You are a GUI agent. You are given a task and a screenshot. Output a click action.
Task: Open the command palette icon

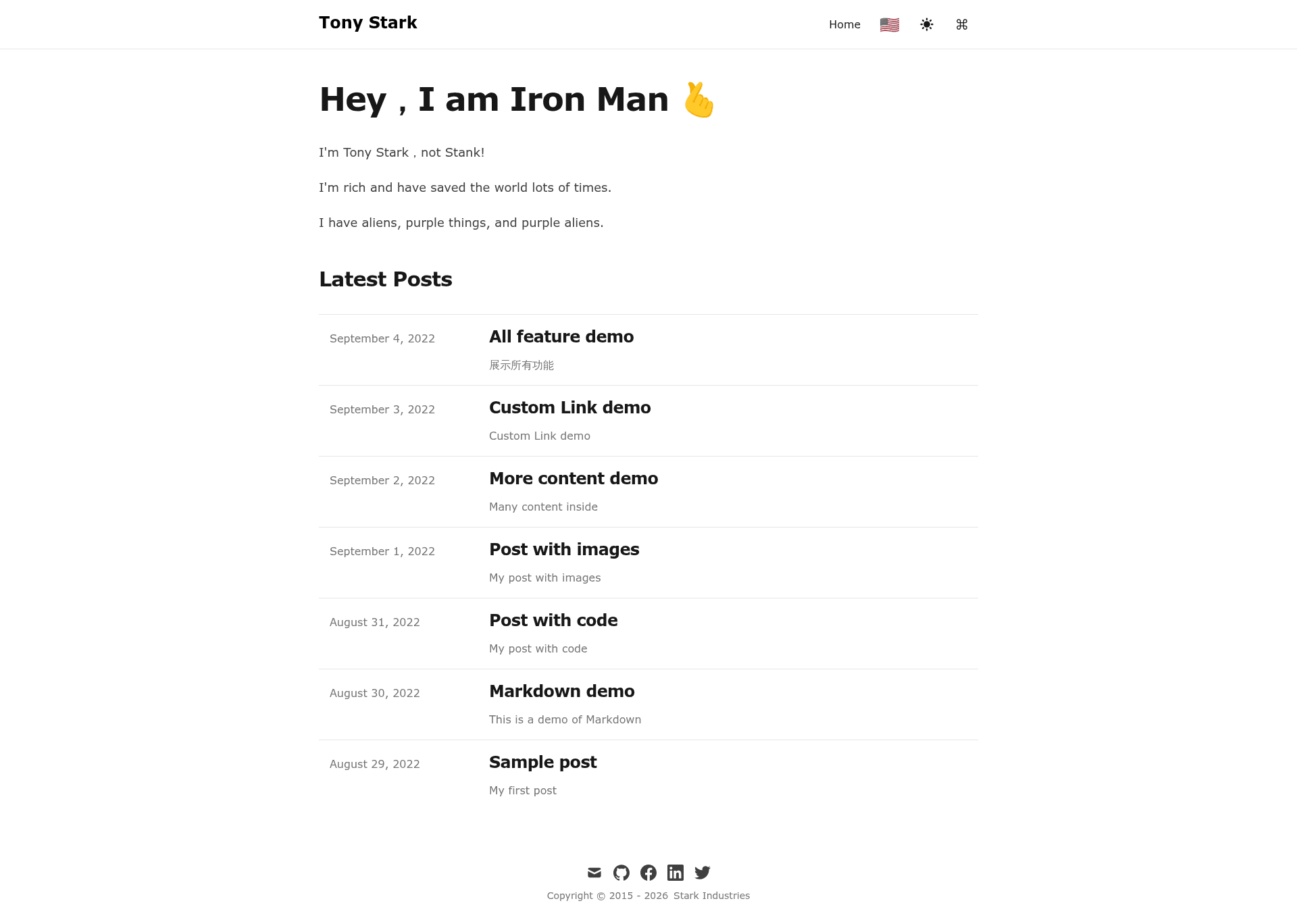(962, 24)
